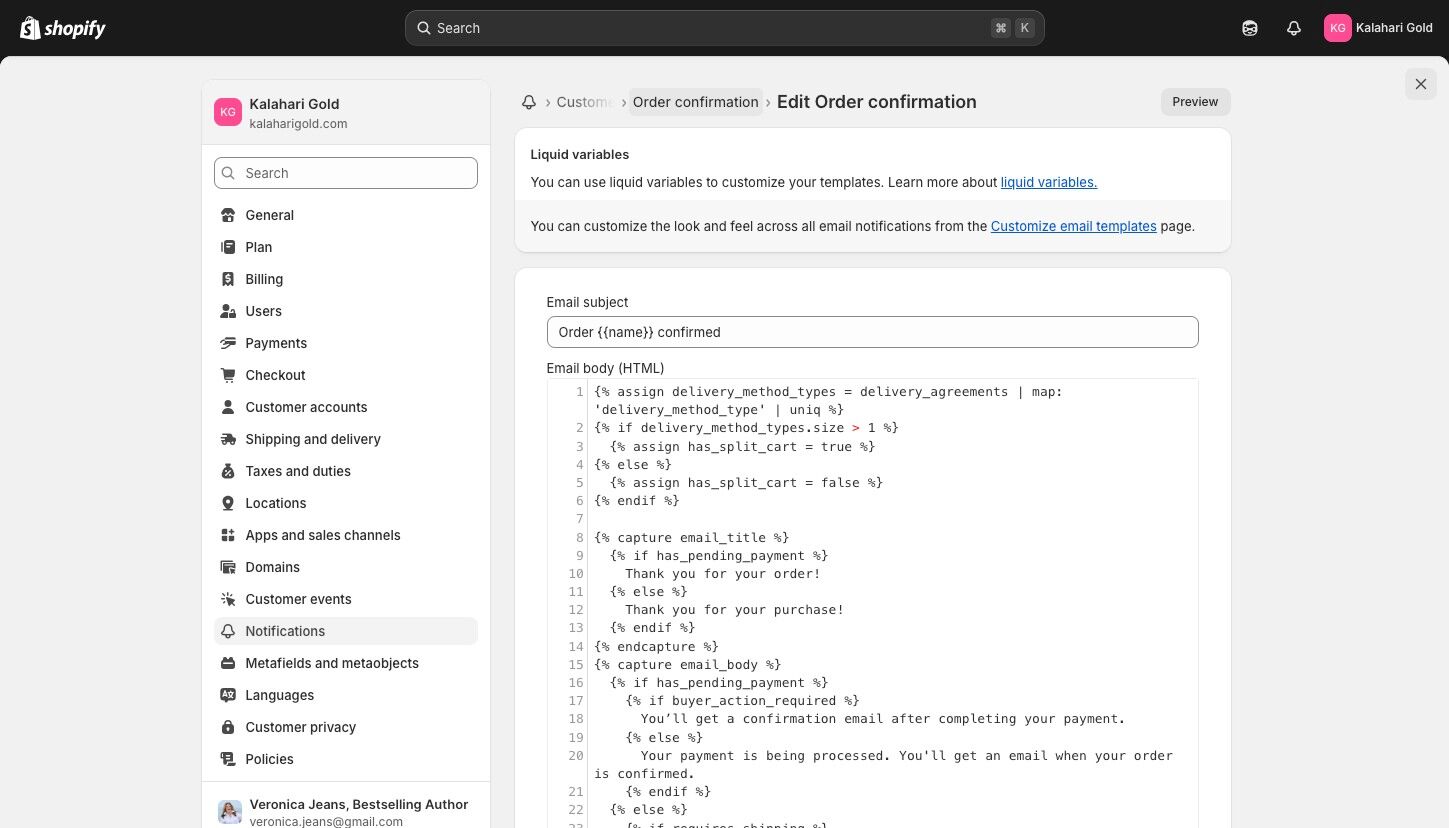Open the Shopify home logo

(x=63, y=28)
